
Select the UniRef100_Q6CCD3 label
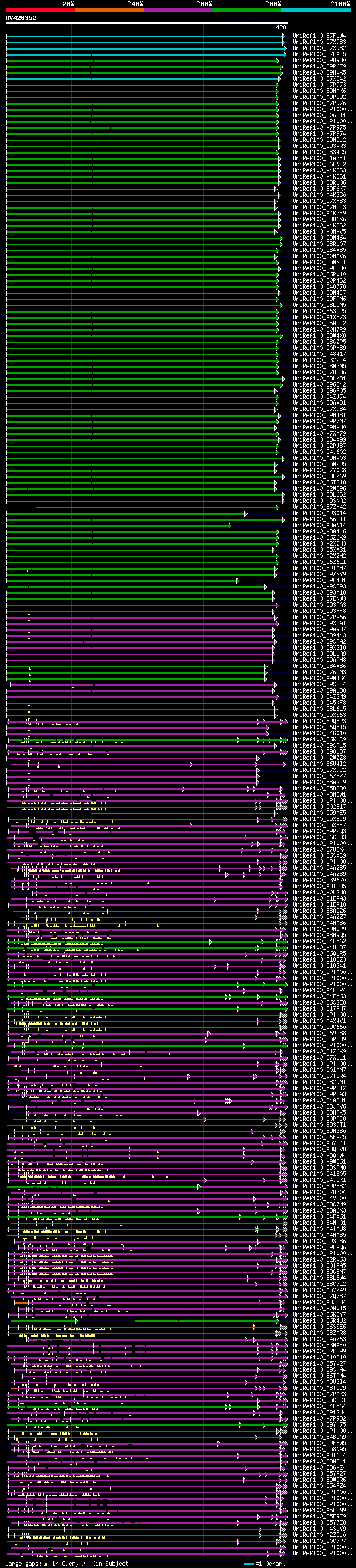point(319,837)
